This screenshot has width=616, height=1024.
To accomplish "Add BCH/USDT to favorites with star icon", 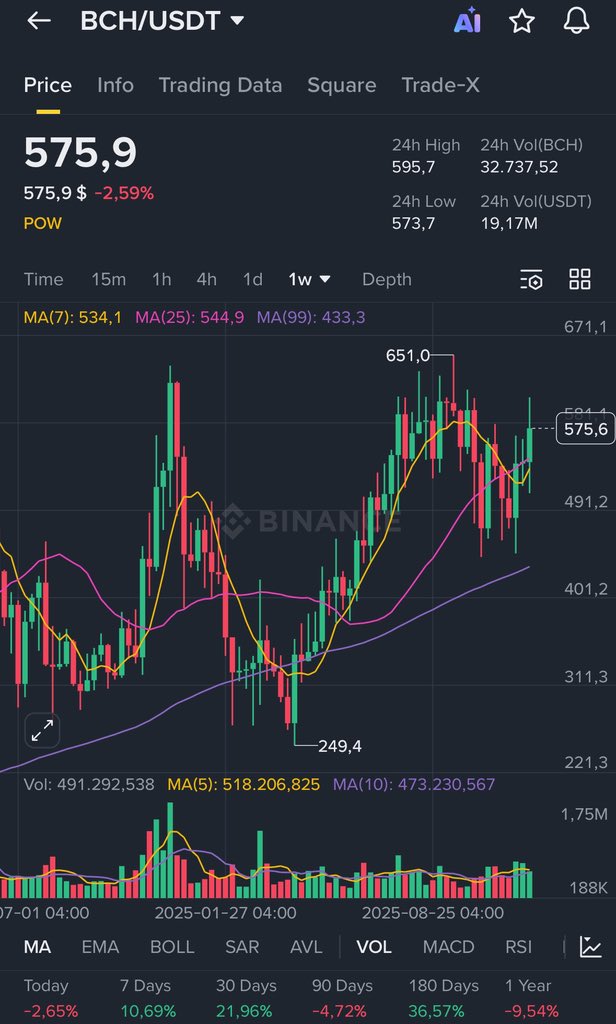I will (522, 21).
